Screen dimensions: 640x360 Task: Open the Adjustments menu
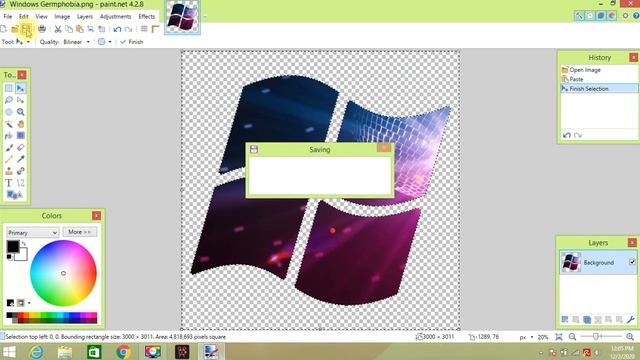pos(116,16)
